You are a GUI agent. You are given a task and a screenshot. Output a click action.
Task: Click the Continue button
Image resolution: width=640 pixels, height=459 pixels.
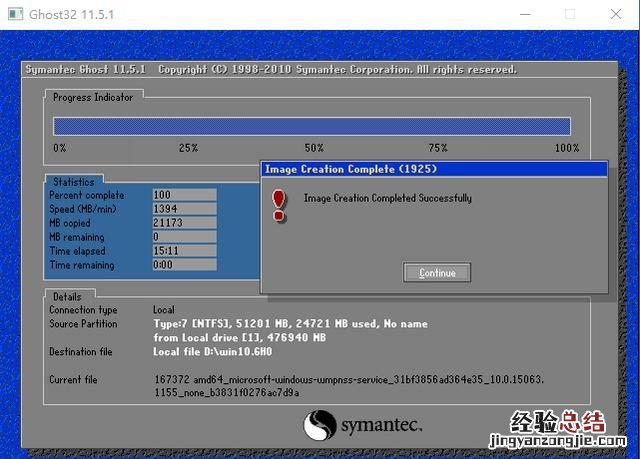point(437,273)
